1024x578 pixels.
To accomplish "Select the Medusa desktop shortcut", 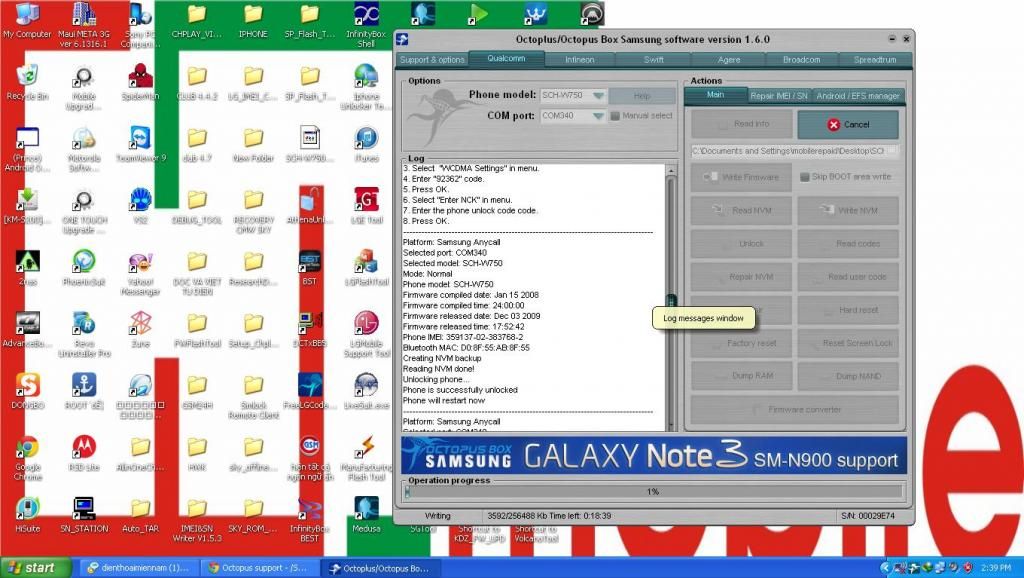I will (366, 515).
